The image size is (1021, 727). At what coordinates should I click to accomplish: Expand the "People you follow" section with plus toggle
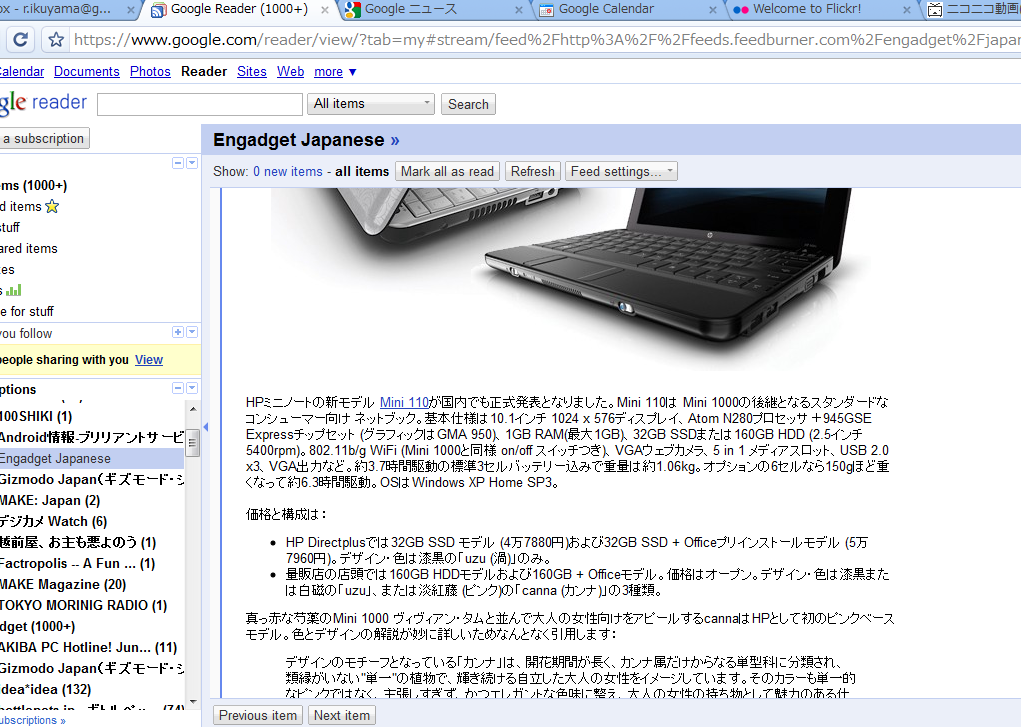(178, 332)
